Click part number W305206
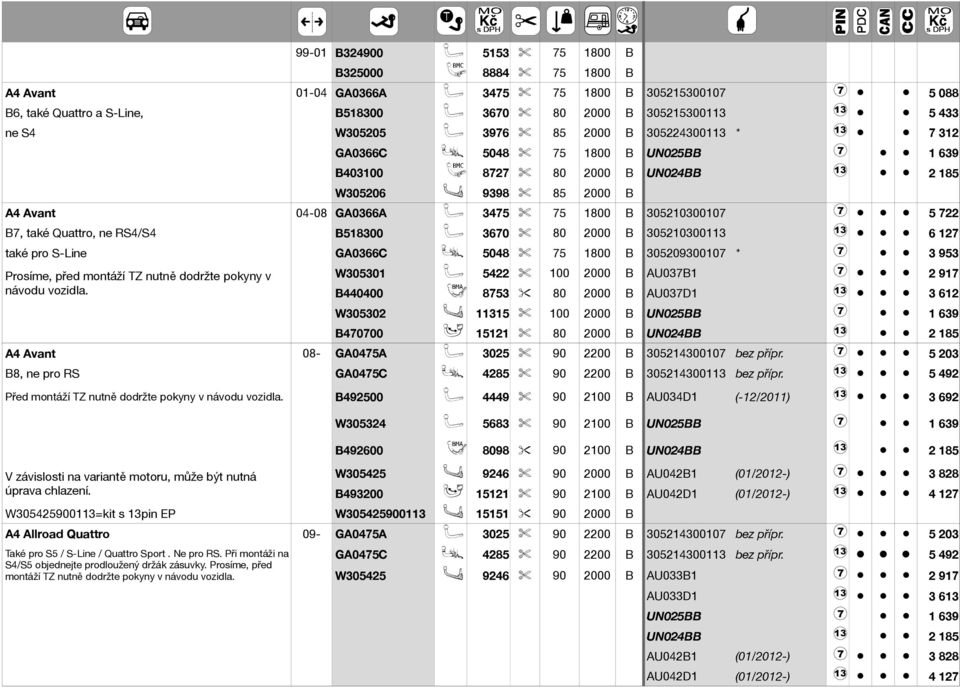Viewport: 960px width, 687px height. tap(360, 193)
